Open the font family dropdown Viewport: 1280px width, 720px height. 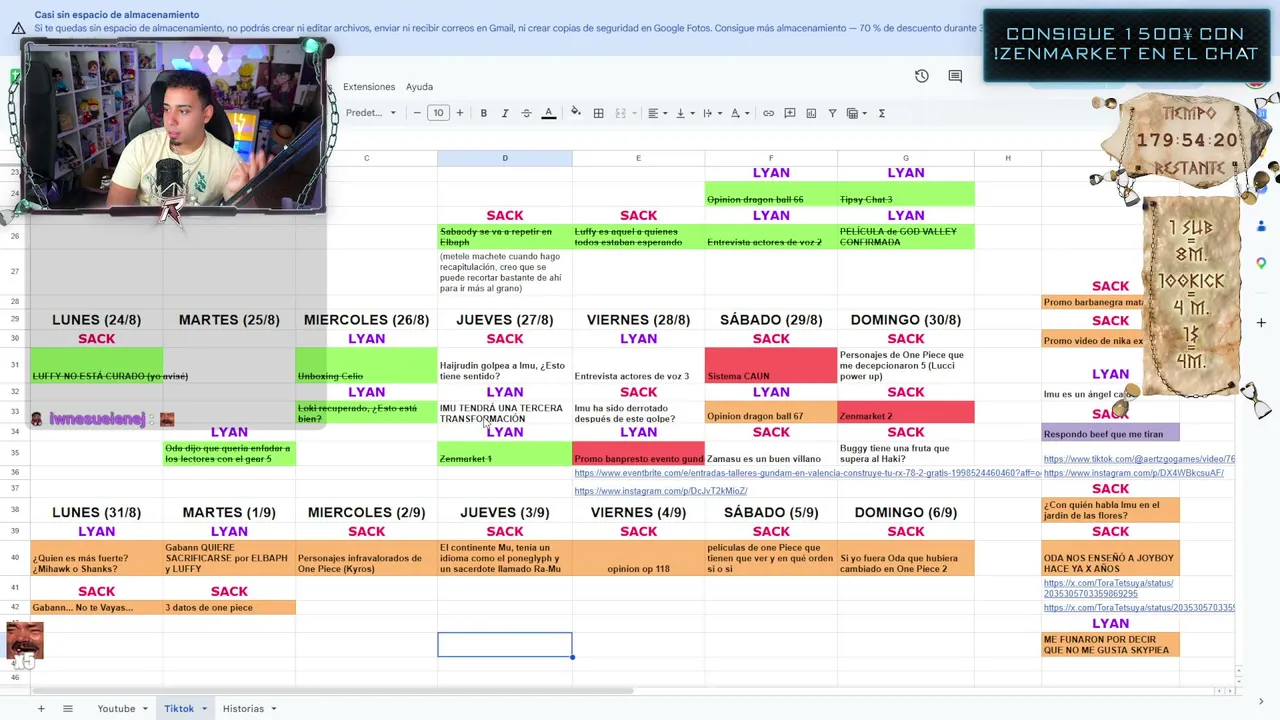[x=371, y=113]
